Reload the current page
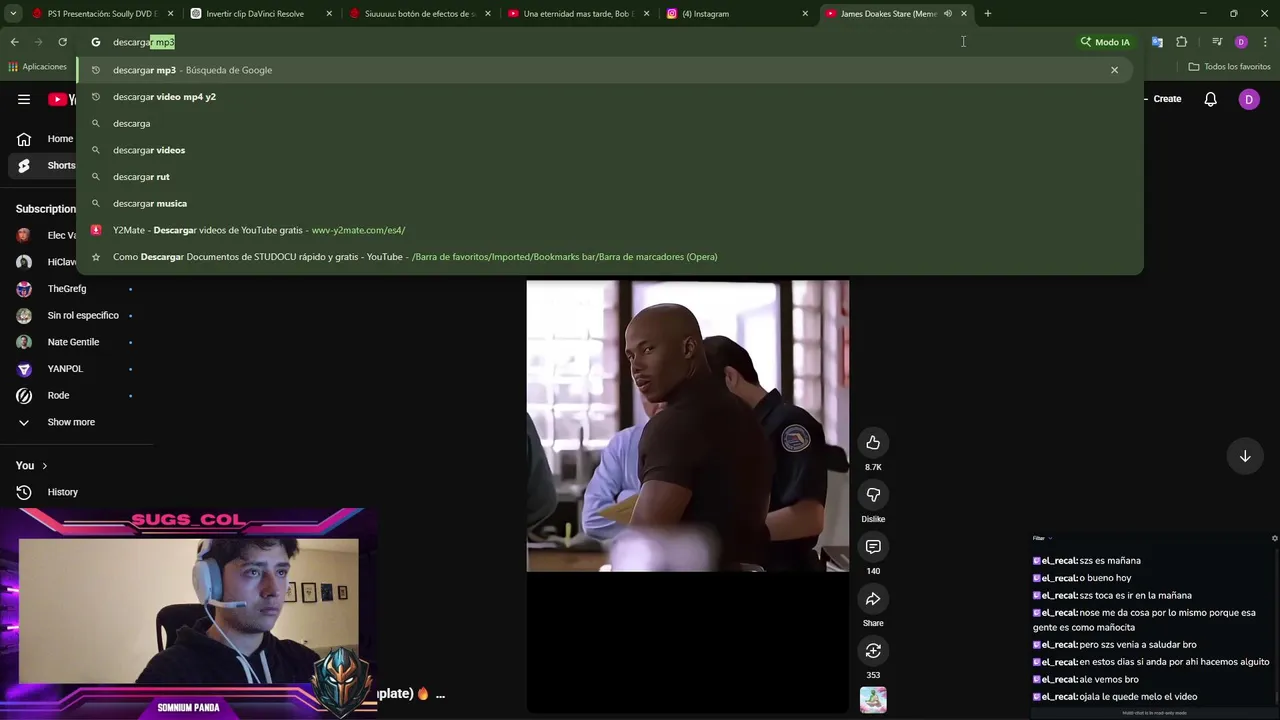 tap(62, 42)
